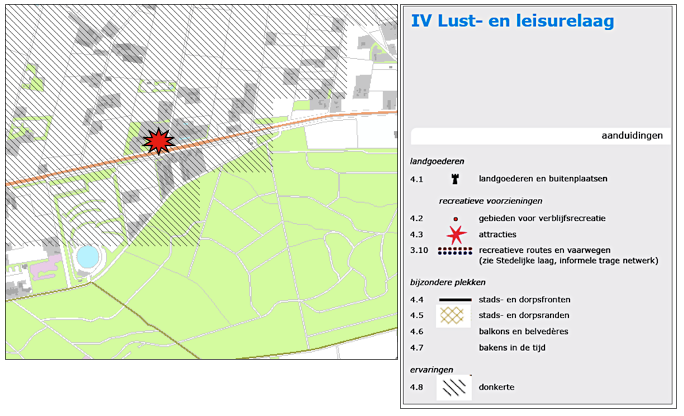The width and height of the screenshot is (684, 416).
Task: Click 'recreatieve routes en vaarwegen' label
Action: (544, 250)
